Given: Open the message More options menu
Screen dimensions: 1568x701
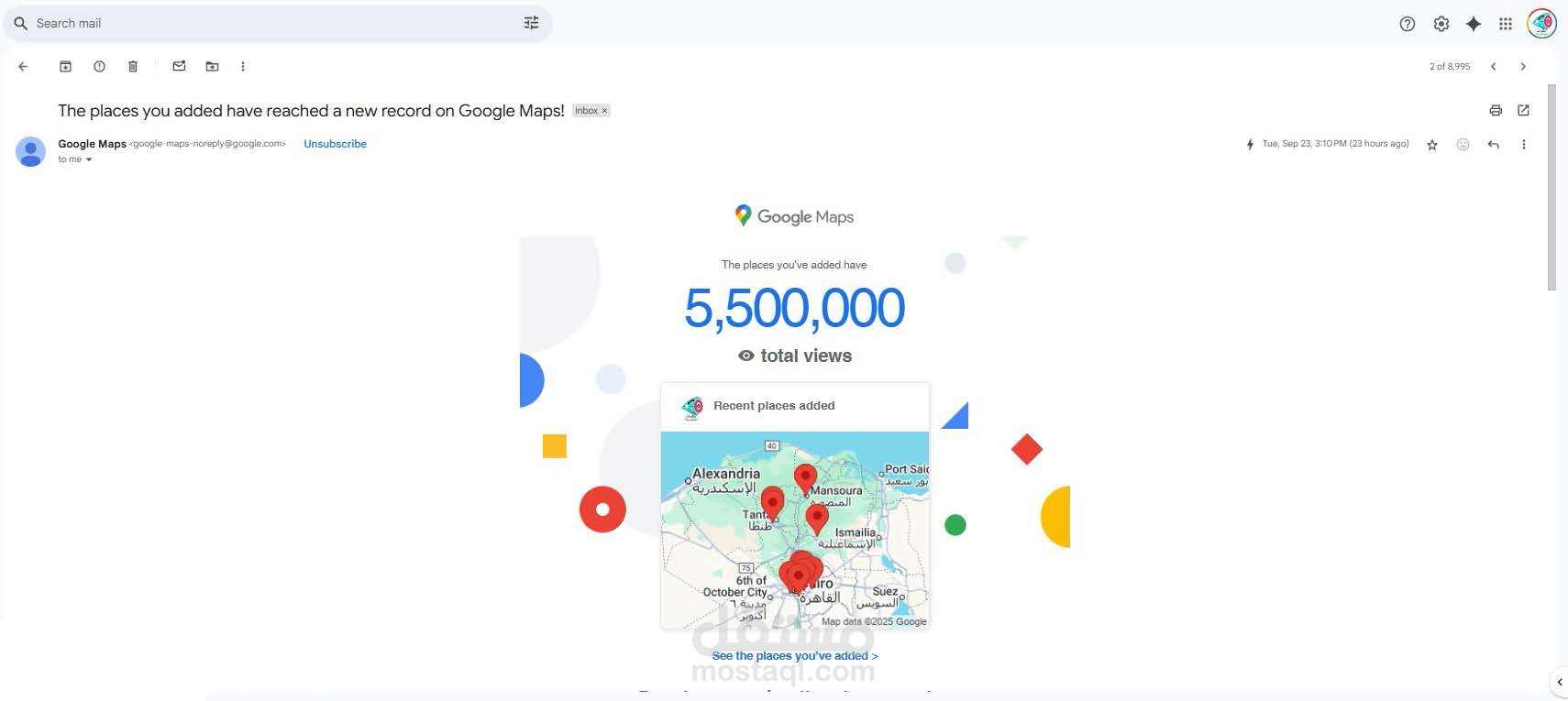Looking at the screenshot, I should (1524, 145).
